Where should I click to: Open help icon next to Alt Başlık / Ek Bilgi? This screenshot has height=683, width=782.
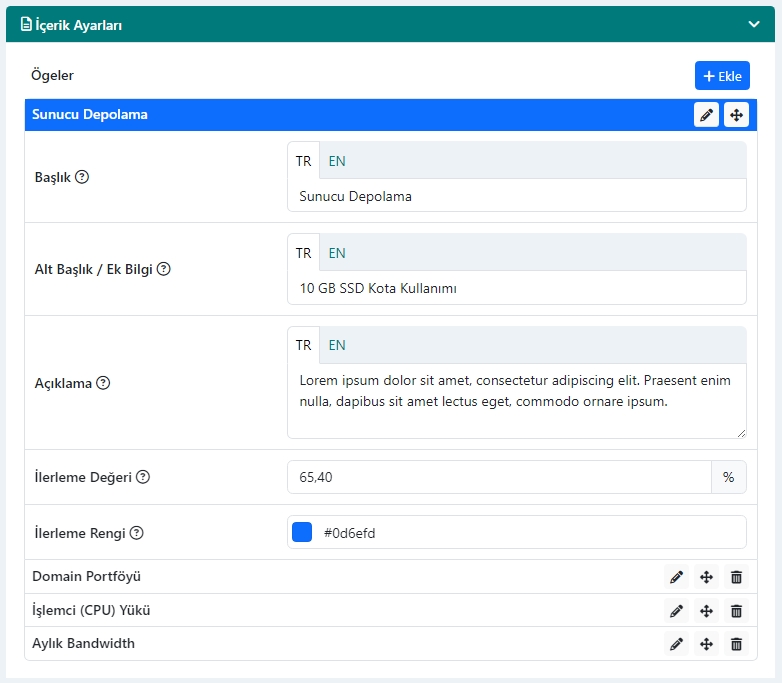(164, 269)
